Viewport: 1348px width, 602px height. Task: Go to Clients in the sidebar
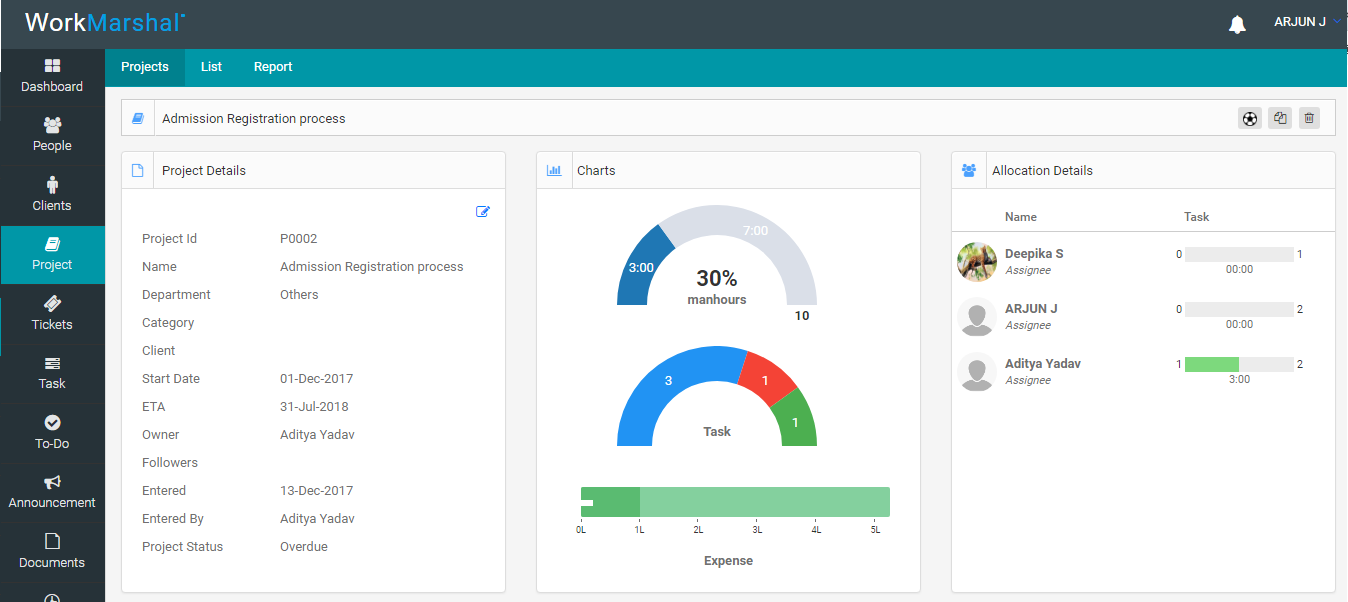(52, 195)
